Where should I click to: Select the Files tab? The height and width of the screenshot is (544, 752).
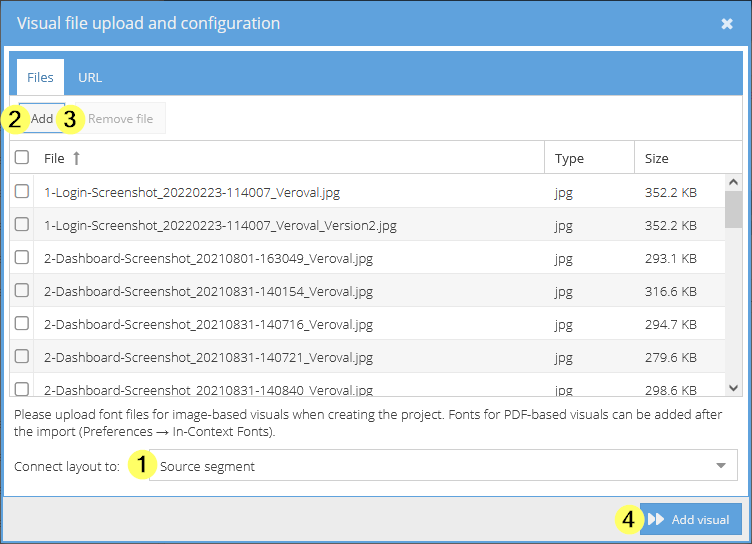[40, 77]
